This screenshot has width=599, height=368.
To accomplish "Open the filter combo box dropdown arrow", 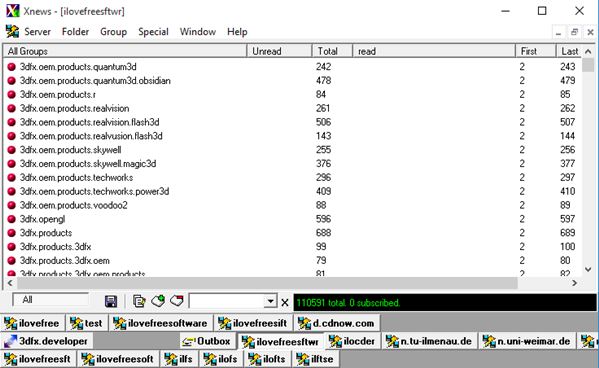I will [x=270, y=301].
